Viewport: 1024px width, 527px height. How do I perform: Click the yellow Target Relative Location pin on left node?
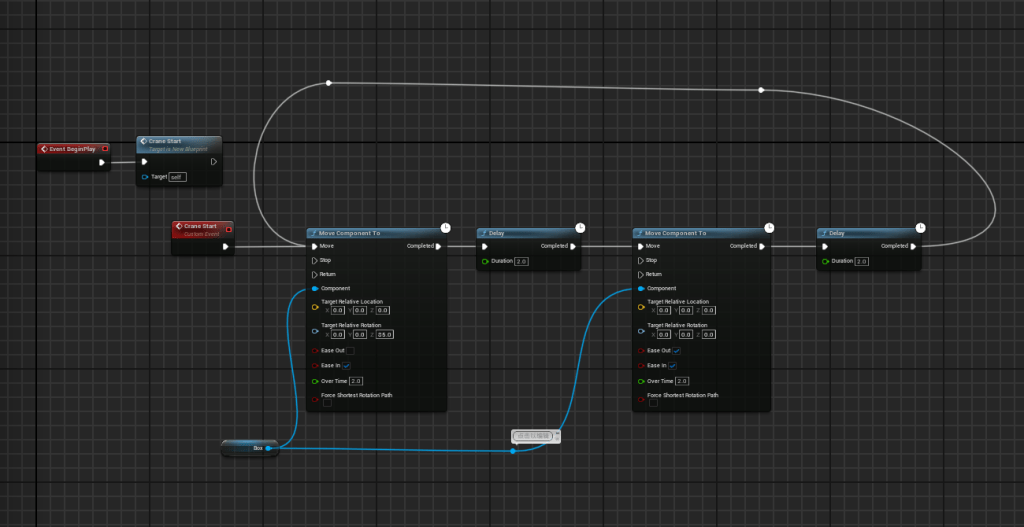point(315,306)
